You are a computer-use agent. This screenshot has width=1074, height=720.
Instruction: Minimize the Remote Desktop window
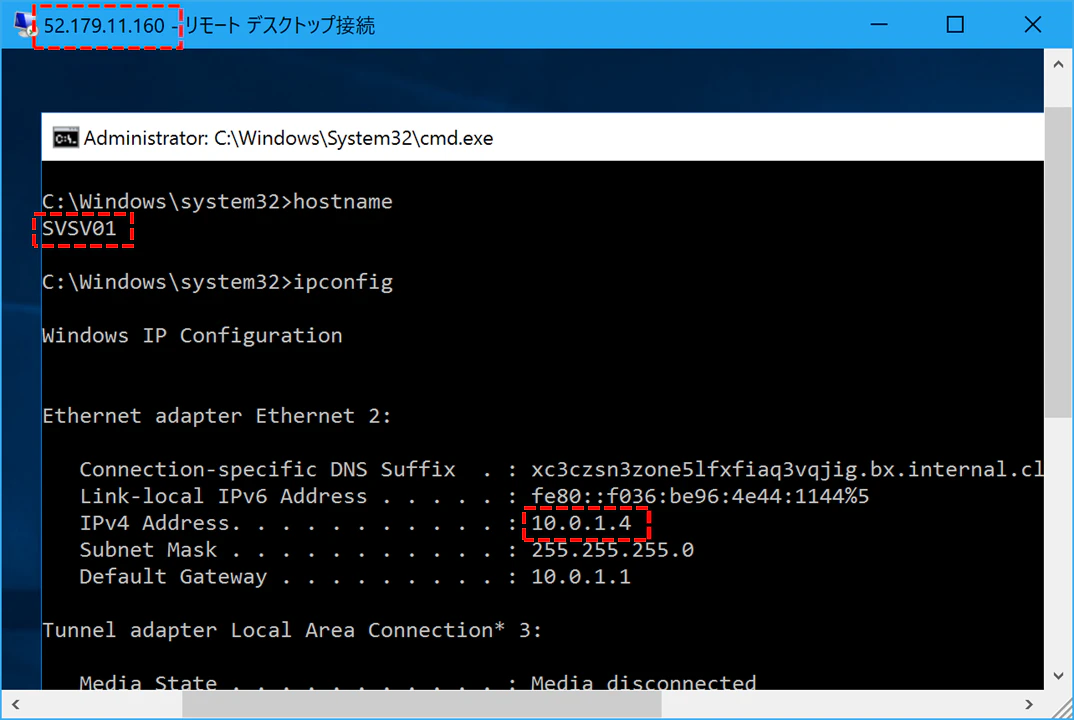tap(879, 25)
